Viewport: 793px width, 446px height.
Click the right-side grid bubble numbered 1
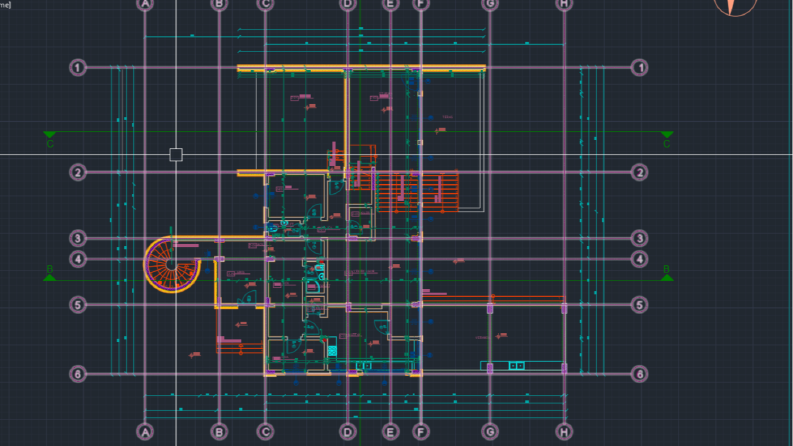[x=640, y=67]
